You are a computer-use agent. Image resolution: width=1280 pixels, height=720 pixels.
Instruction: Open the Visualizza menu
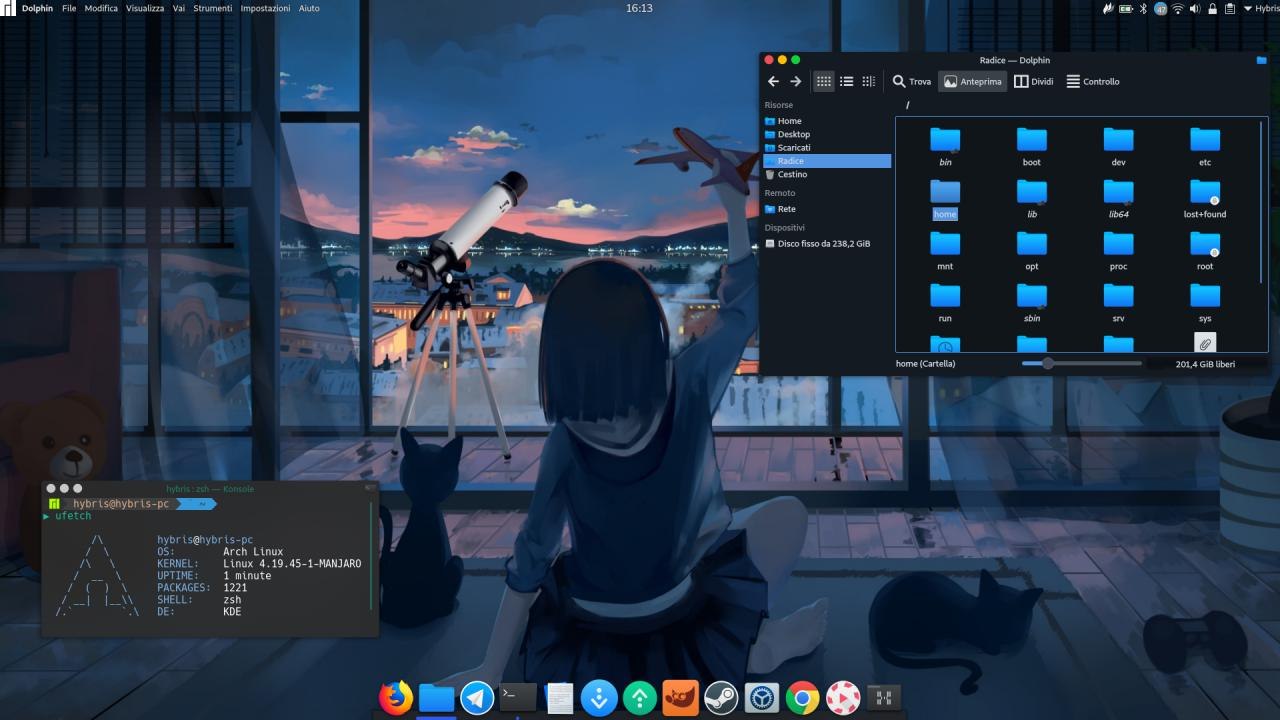click(x=145, y=8)
